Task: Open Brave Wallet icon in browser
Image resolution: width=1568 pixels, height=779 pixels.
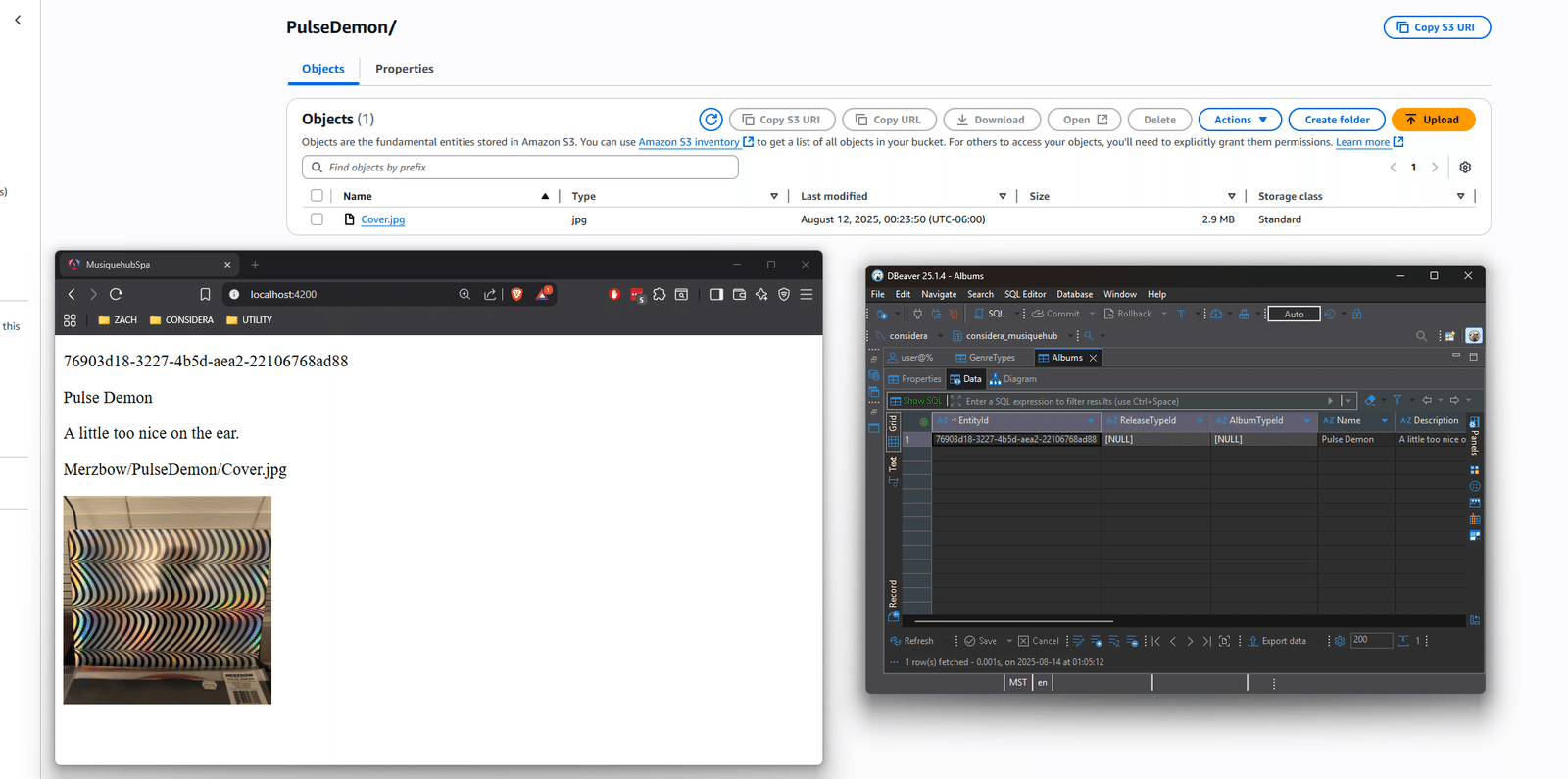Action: [x=739, y=294]
